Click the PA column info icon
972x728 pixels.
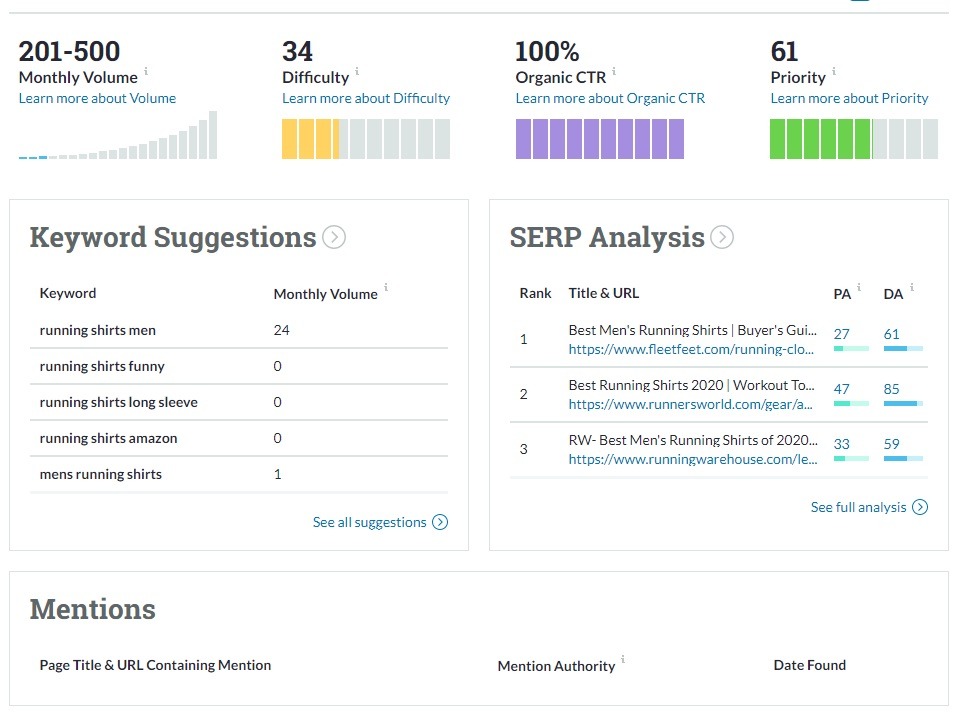coord(859,287)
